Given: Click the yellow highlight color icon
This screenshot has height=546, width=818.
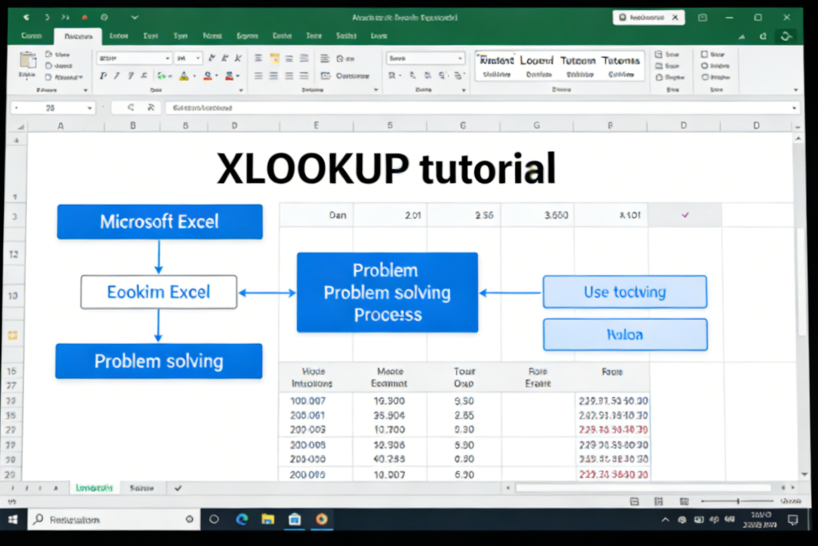Looking at the screenshot, I should tap(184, 76).
